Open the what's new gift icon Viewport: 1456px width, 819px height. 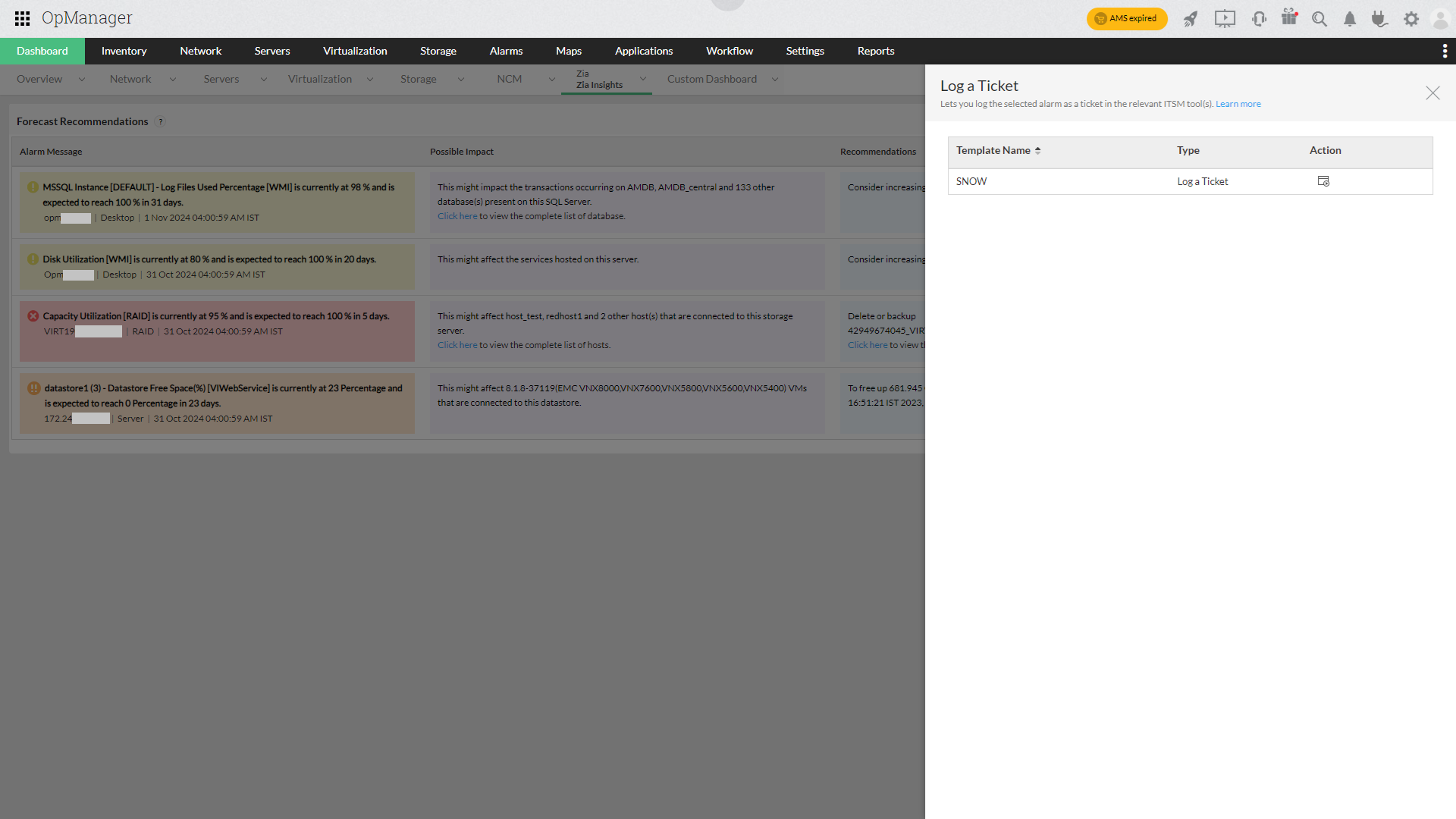[1289, 18]
